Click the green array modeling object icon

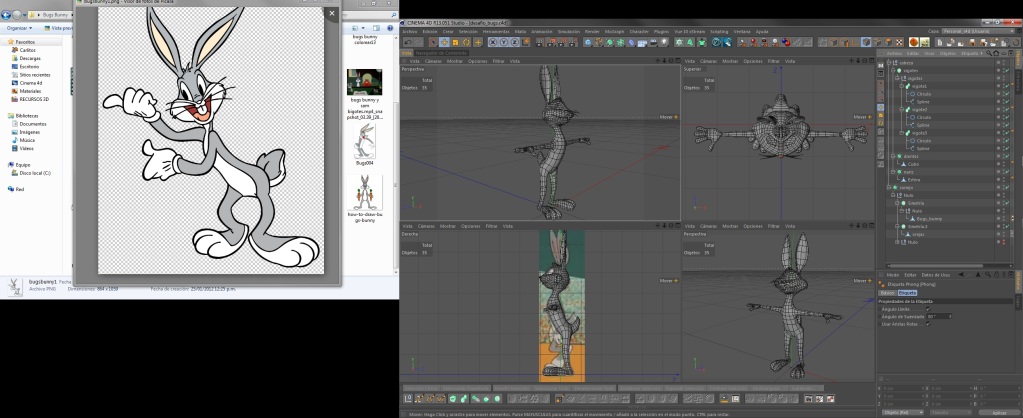point(620,42)
